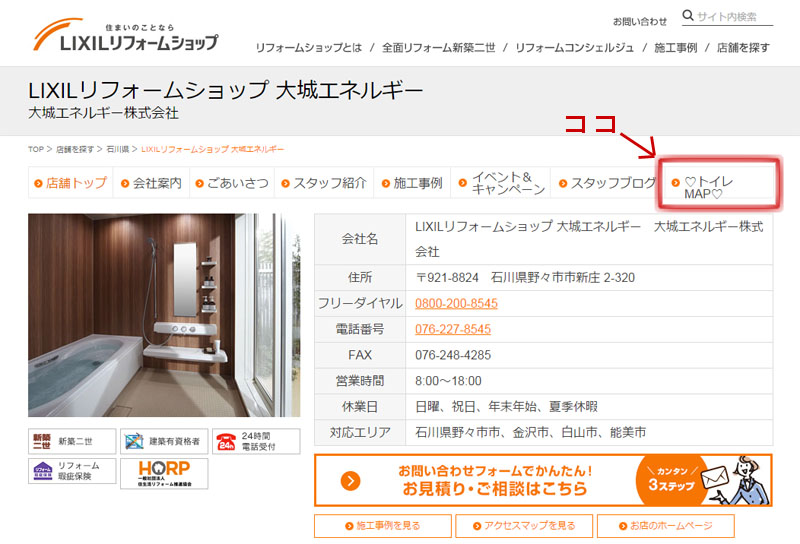Select the 施工事例 tab
The height and width of the screenshot is (544, 800).
pyautogui.click(x=412, y=183)
